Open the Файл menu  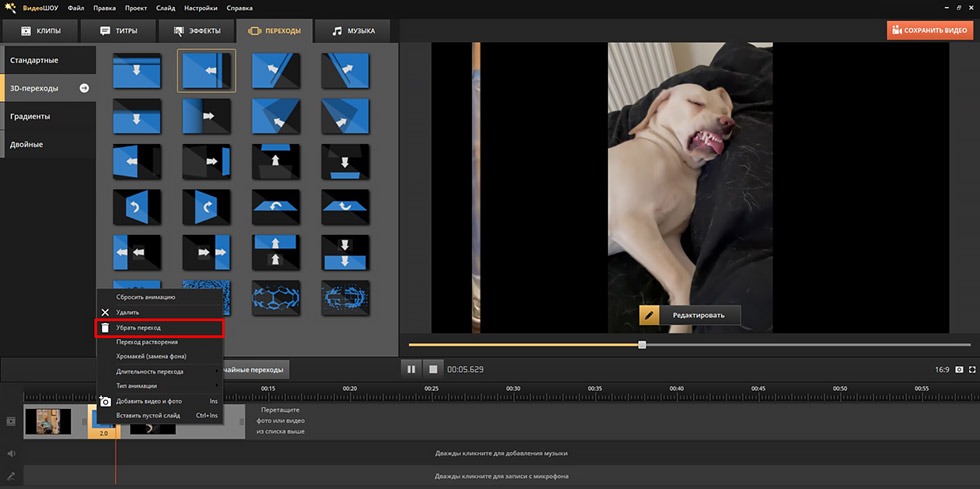pyautogui.click(x=76, y=8)
